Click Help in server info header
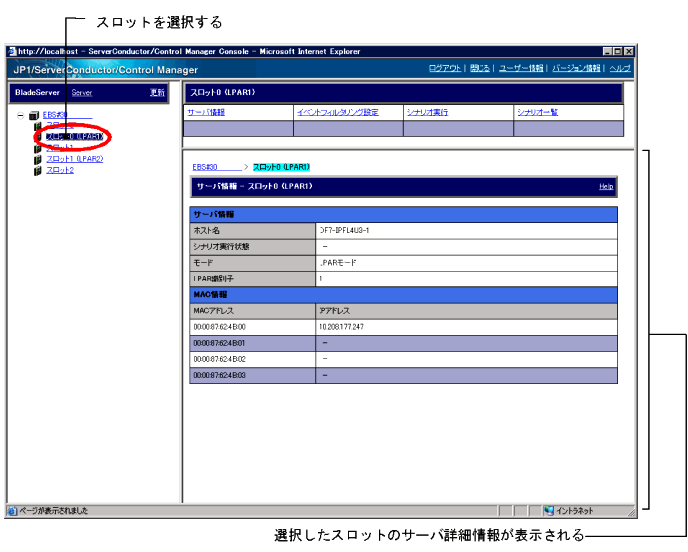Image resolution: width=688 pixels, height=552 pixels. 606,186
